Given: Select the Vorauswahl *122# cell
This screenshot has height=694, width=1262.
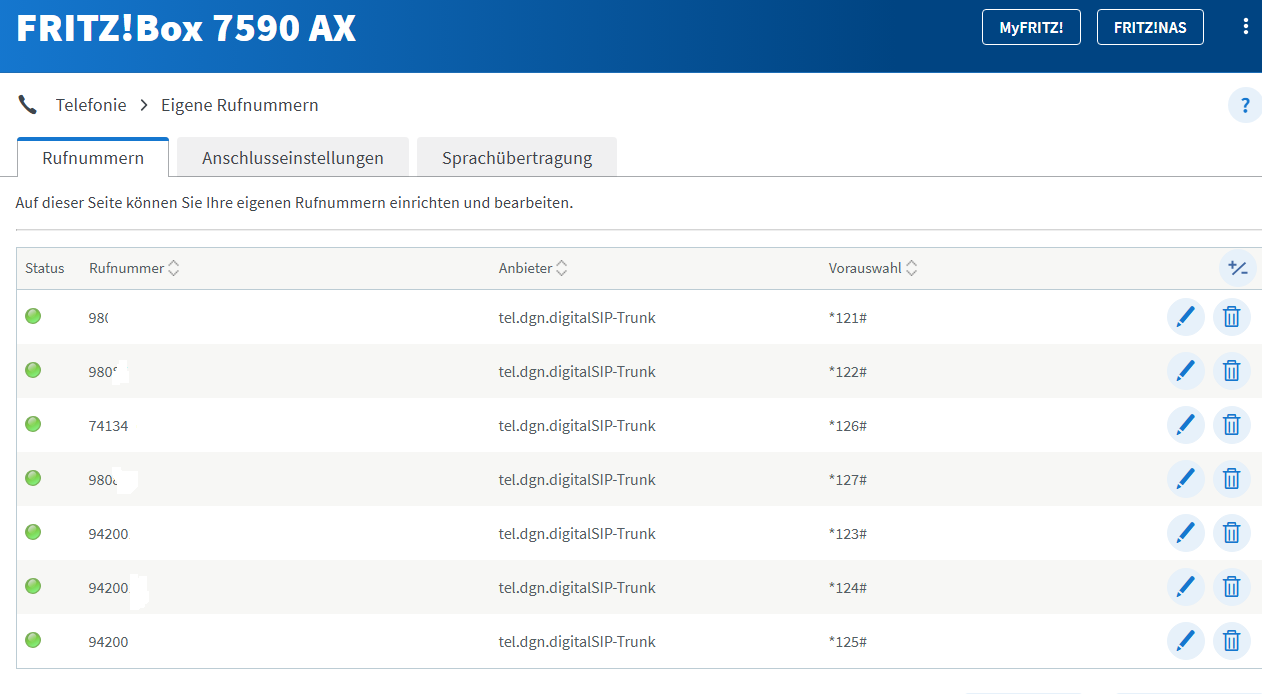Looking at the screenshot, I should coord(847,372).
